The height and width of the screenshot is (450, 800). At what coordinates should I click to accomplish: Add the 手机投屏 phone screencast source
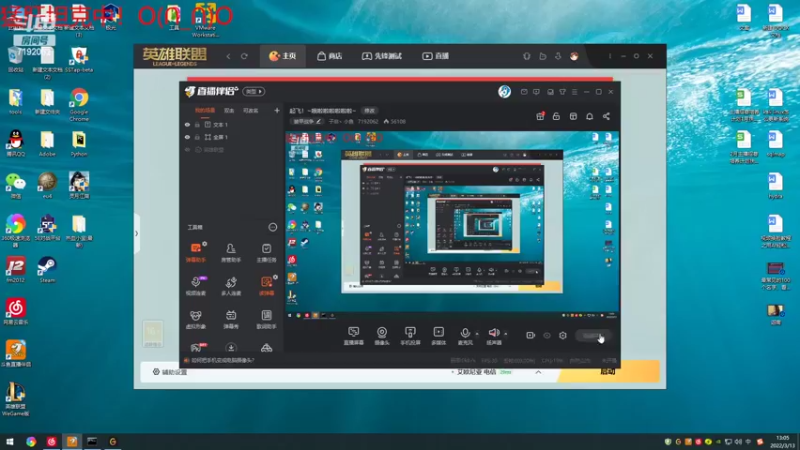point(410,336)
